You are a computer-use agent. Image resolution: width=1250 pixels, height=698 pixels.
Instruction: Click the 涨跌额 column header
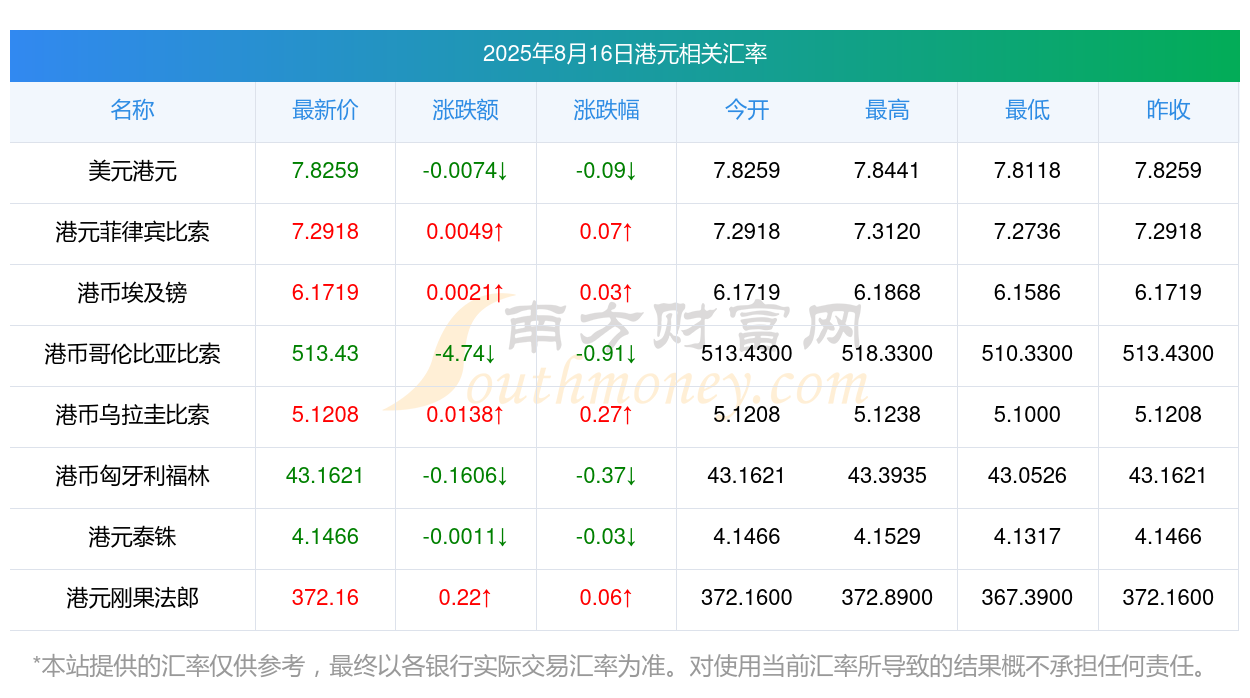pyautogui.click(x=465, y=110)
